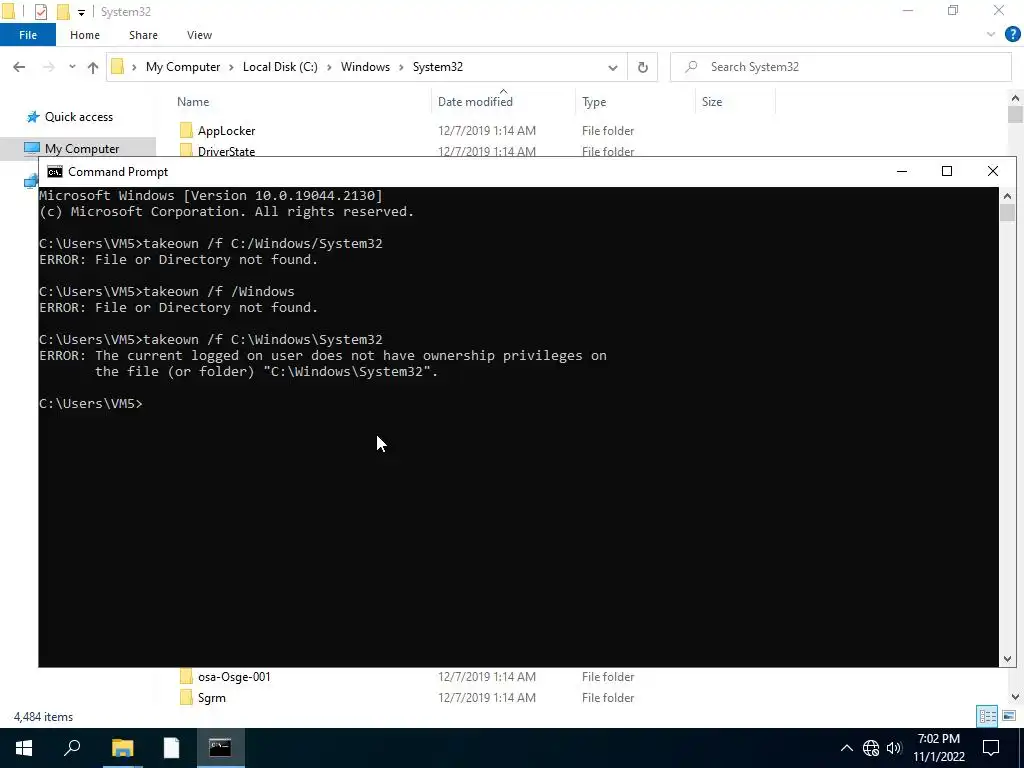This screenshot has width=1024, height=768.
Task: Switch to the Home ribbon tab
Action: pos(85,35)
